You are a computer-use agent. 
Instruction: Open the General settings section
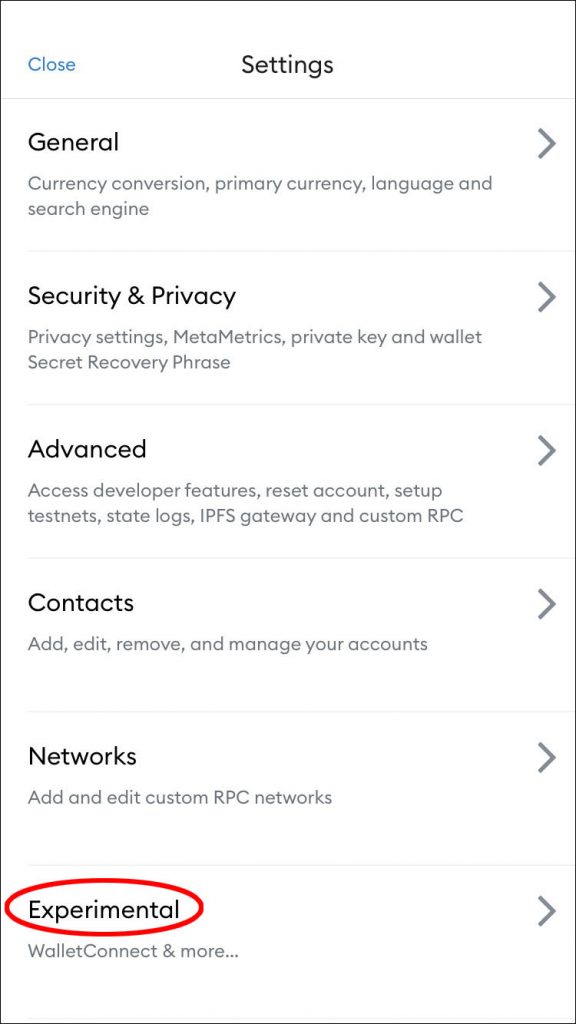point(73,142)
